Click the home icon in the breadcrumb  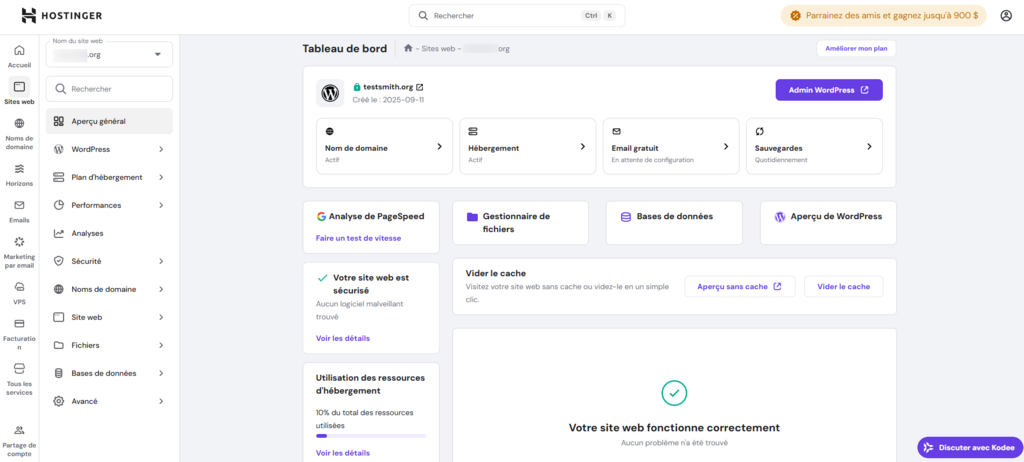[x=408, y=48]
